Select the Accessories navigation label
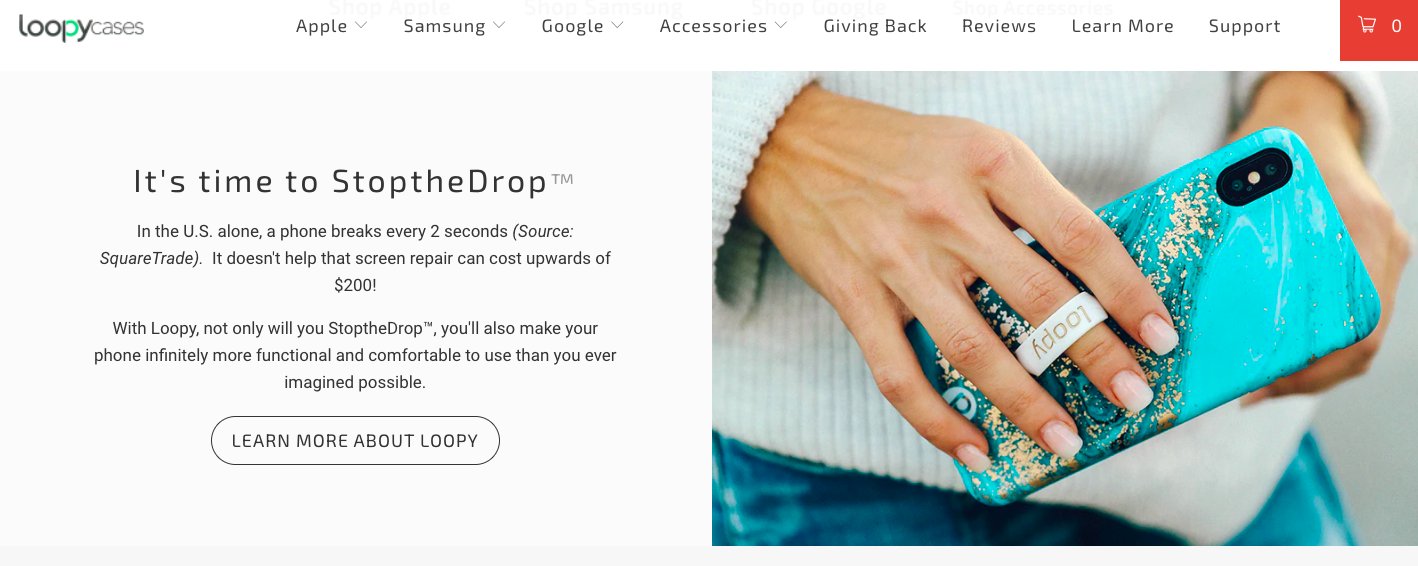 coord(713,26)
